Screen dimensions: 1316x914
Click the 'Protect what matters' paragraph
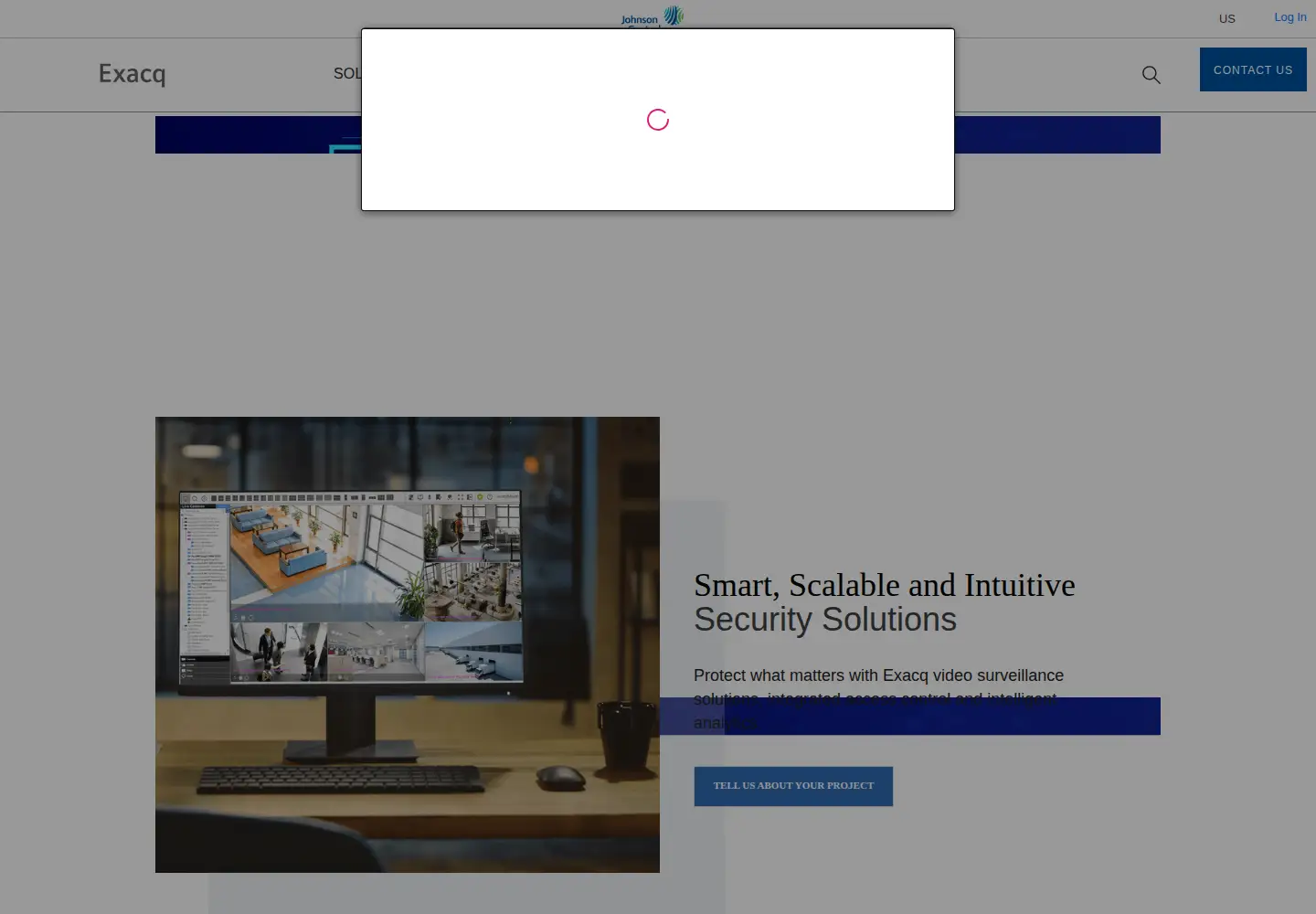(878, 699)
